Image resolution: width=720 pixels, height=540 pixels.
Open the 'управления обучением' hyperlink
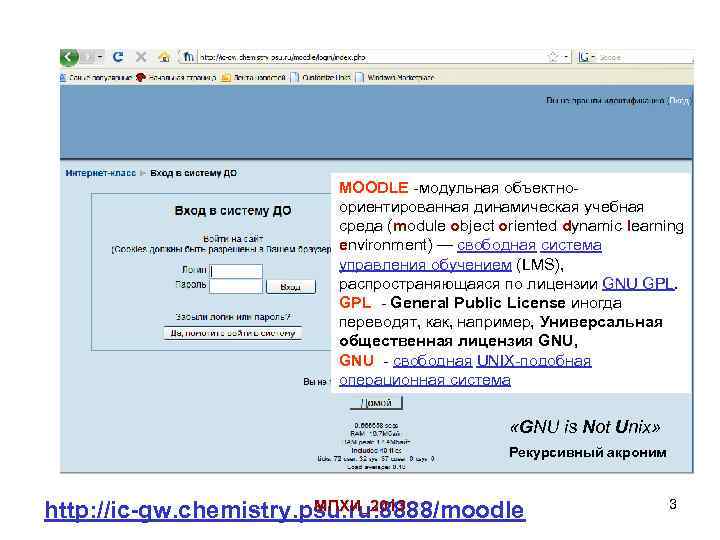[425, 265]
